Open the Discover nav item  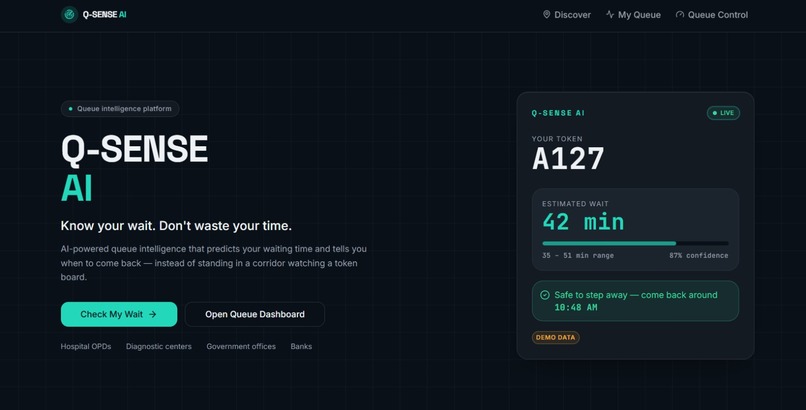(567, 14)
